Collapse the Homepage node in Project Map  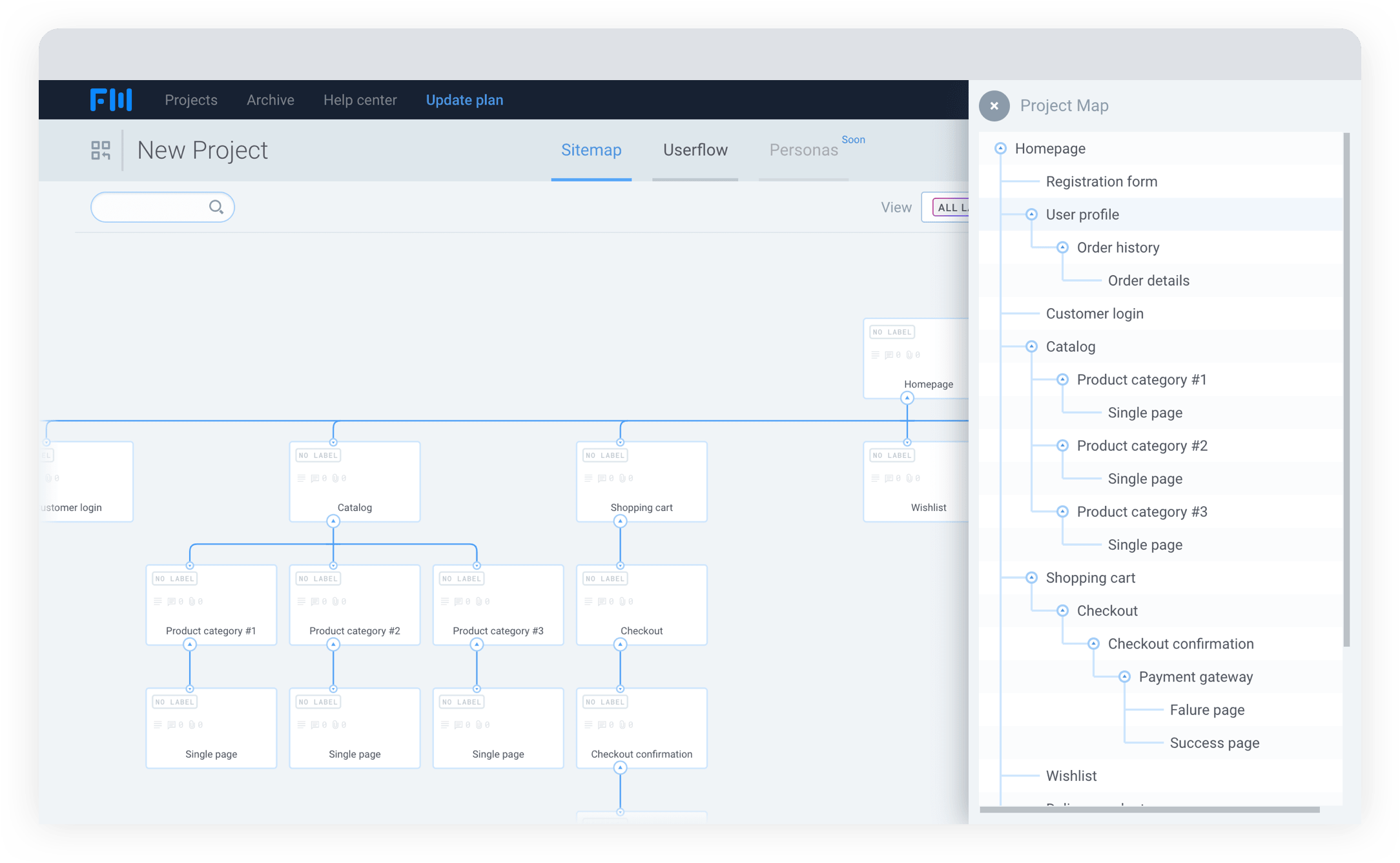[x=1000, y=149]
